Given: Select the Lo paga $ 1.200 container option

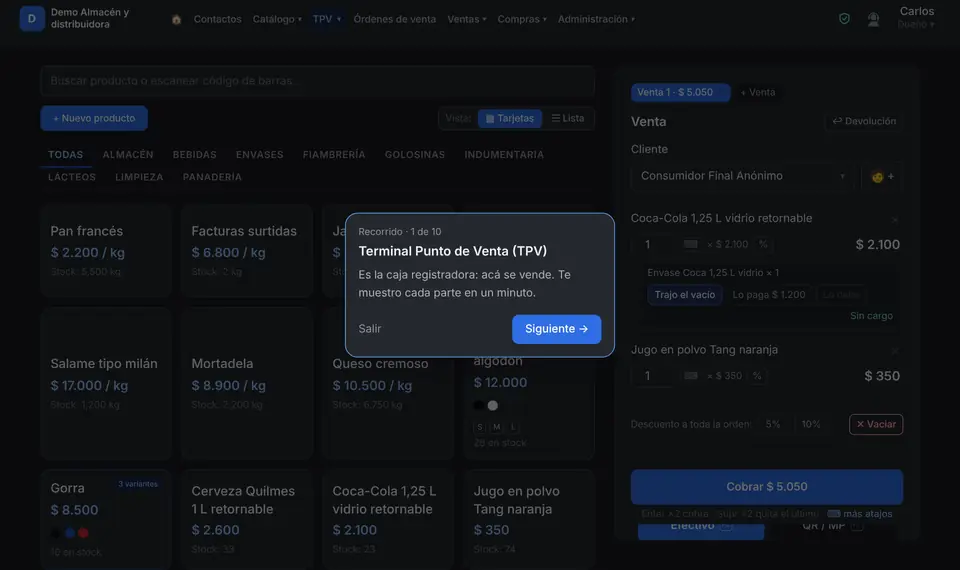Looking at the screenshot, I should (769, 294).
